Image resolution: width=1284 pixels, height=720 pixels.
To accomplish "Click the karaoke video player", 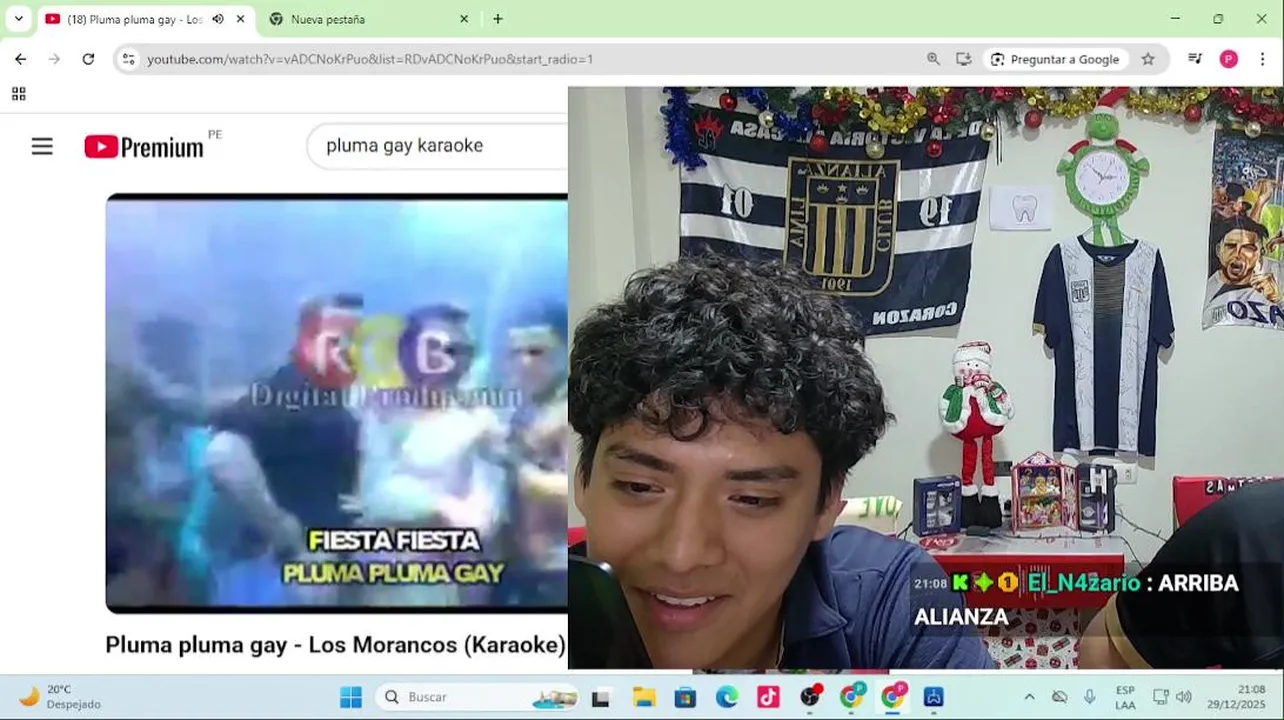I will point(337,403).
